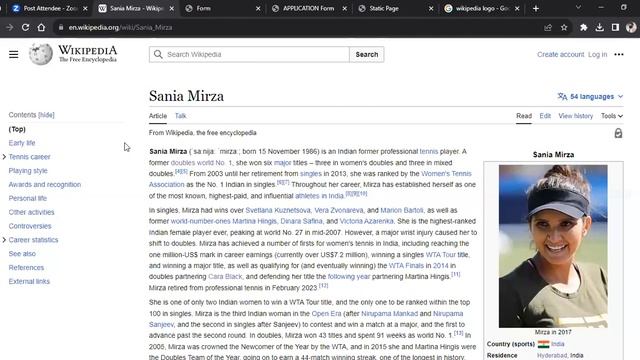Jump to Awards and recognition section
Screen dimensions: 640x360
point(45,184)
